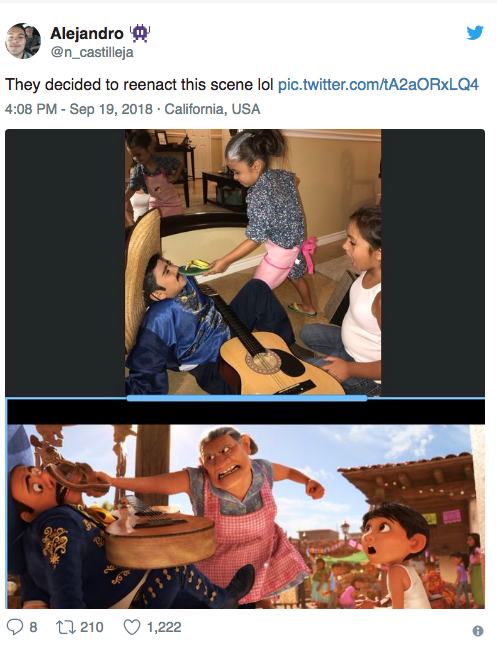Open Alejandro's profile avatar
This screenshot has width=497, height=645.
point(23,41)
